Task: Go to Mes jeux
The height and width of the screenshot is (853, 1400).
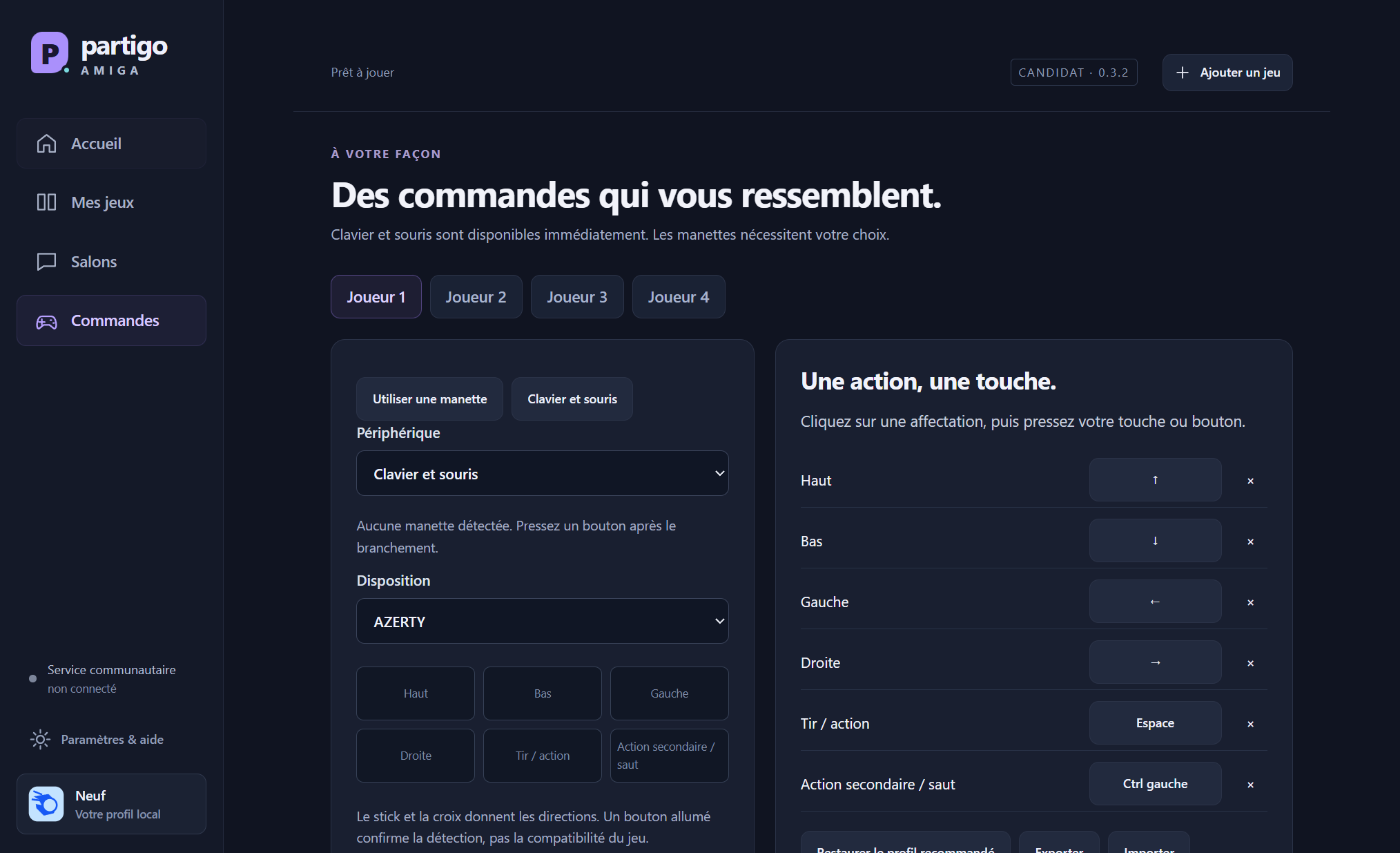Action: 112,202
